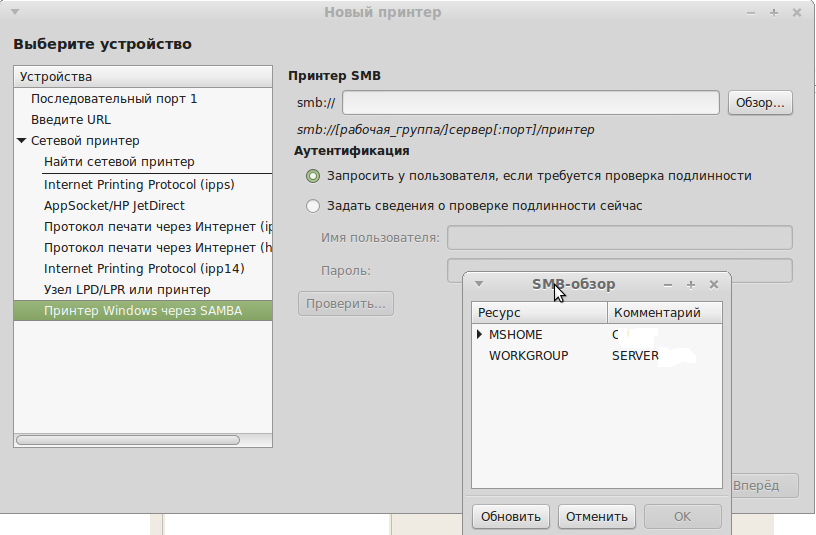Click the horizontal scrollbar of devices list

(x=128, y=439)
